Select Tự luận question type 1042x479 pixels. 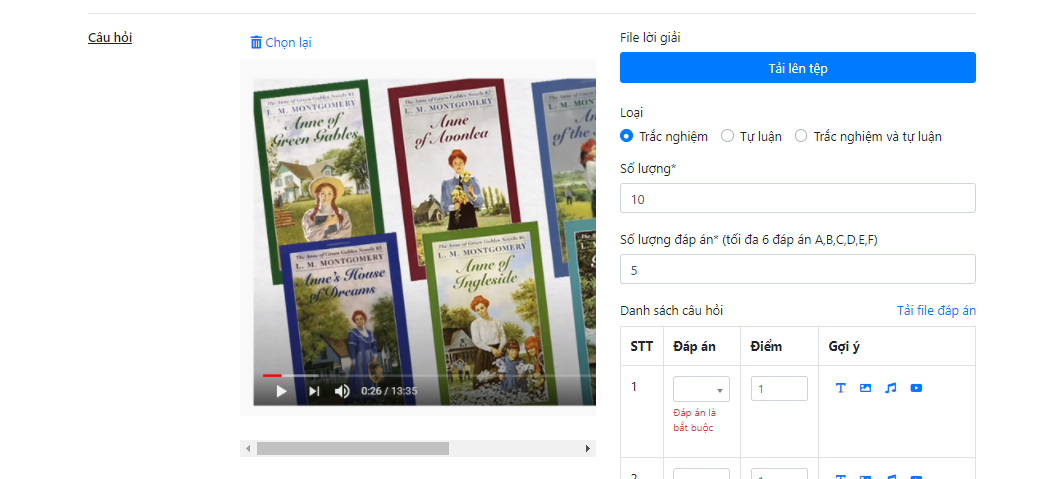coord(728,136)
